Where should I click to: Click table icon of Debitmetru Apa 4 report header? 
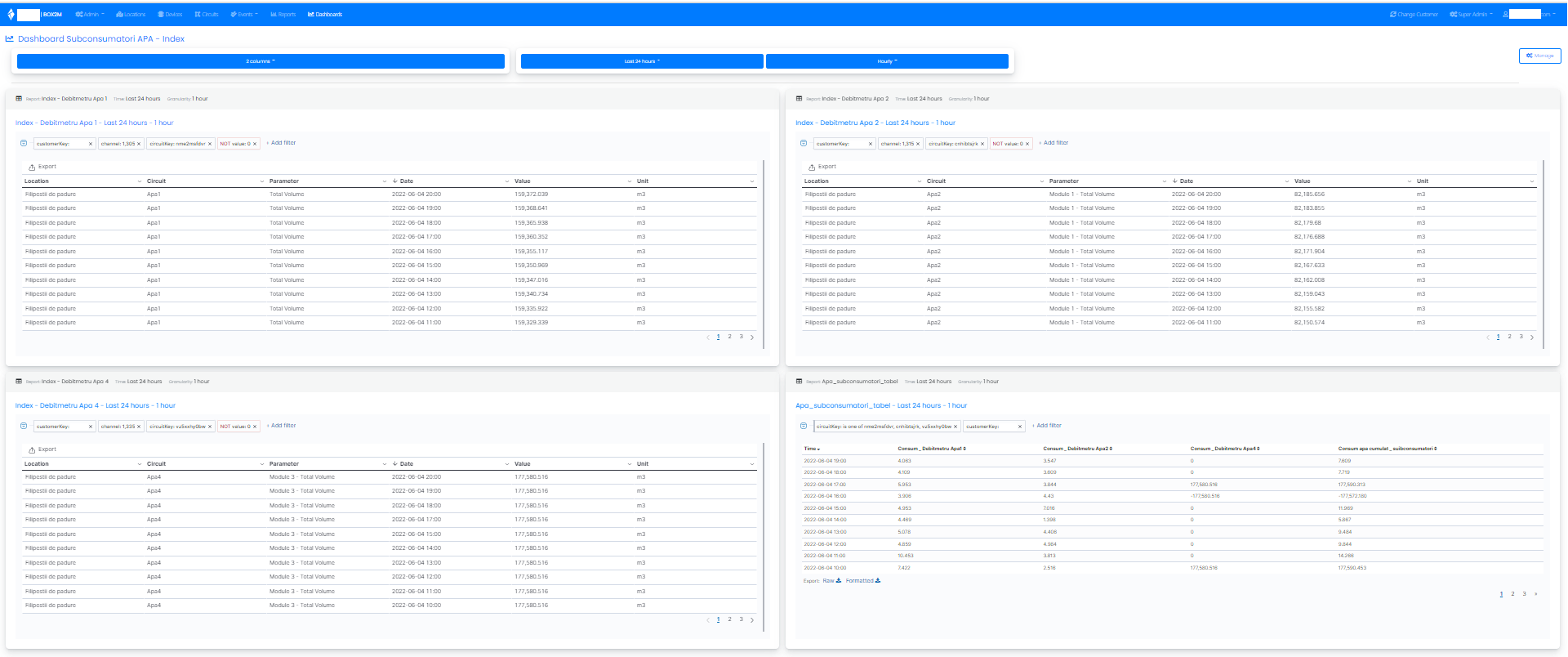click(19, 382)
